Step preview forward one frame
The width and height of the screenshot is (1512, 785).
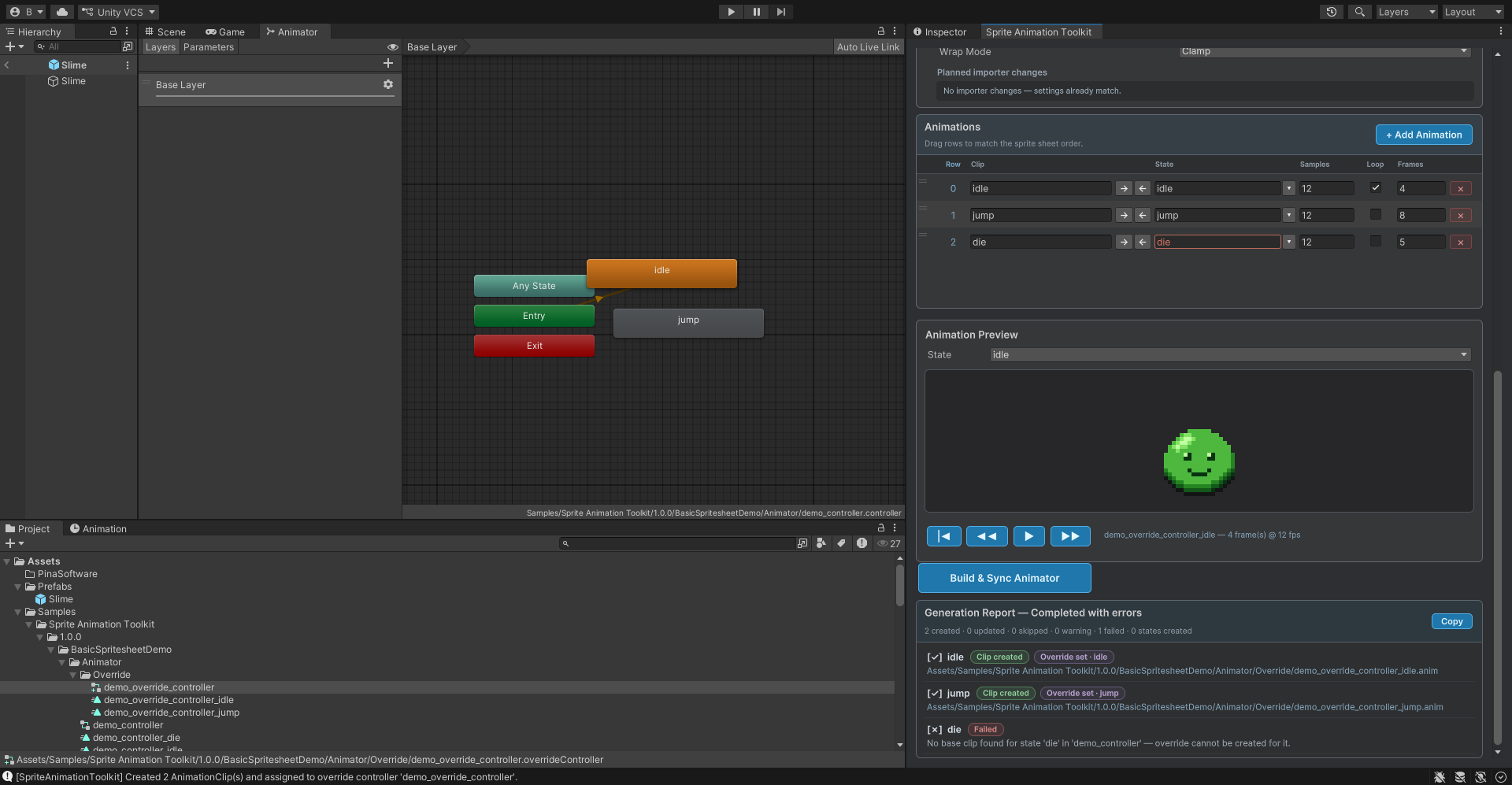pyautogui.click(x=1071, y=536)
